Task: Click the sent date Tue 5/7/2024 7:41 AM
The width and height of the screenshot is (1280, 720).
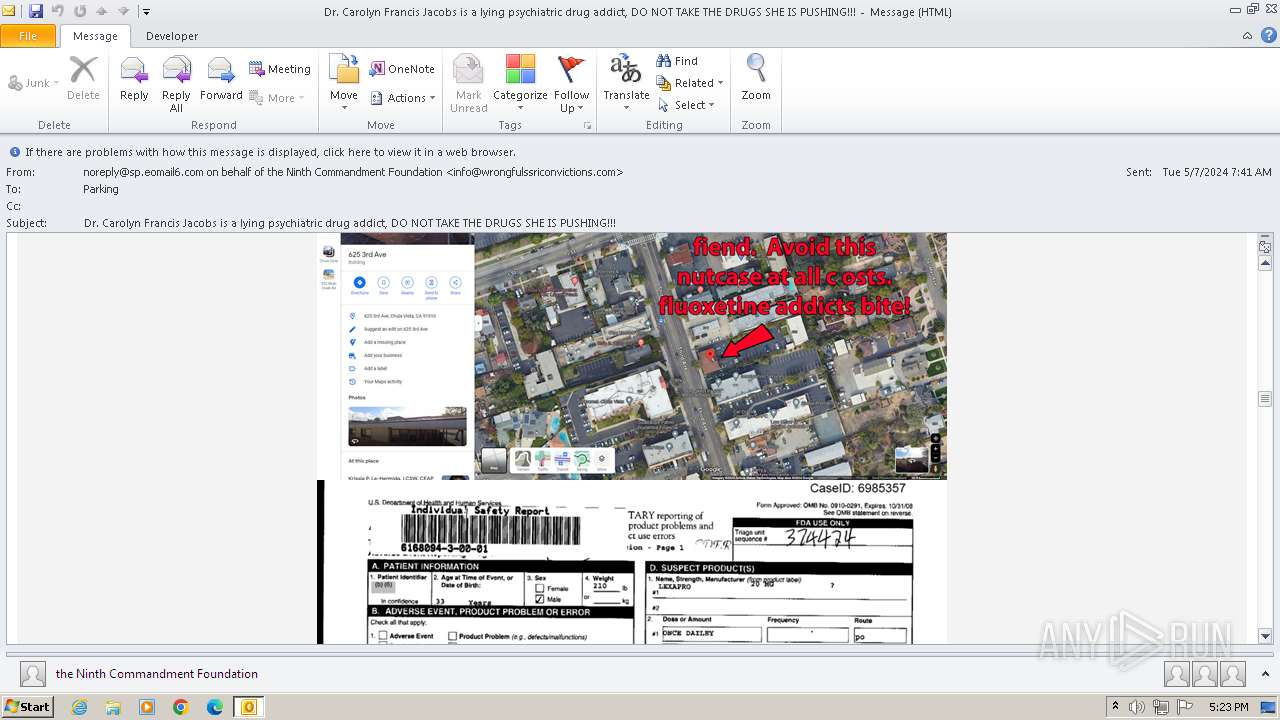Action: (1217, 172)
